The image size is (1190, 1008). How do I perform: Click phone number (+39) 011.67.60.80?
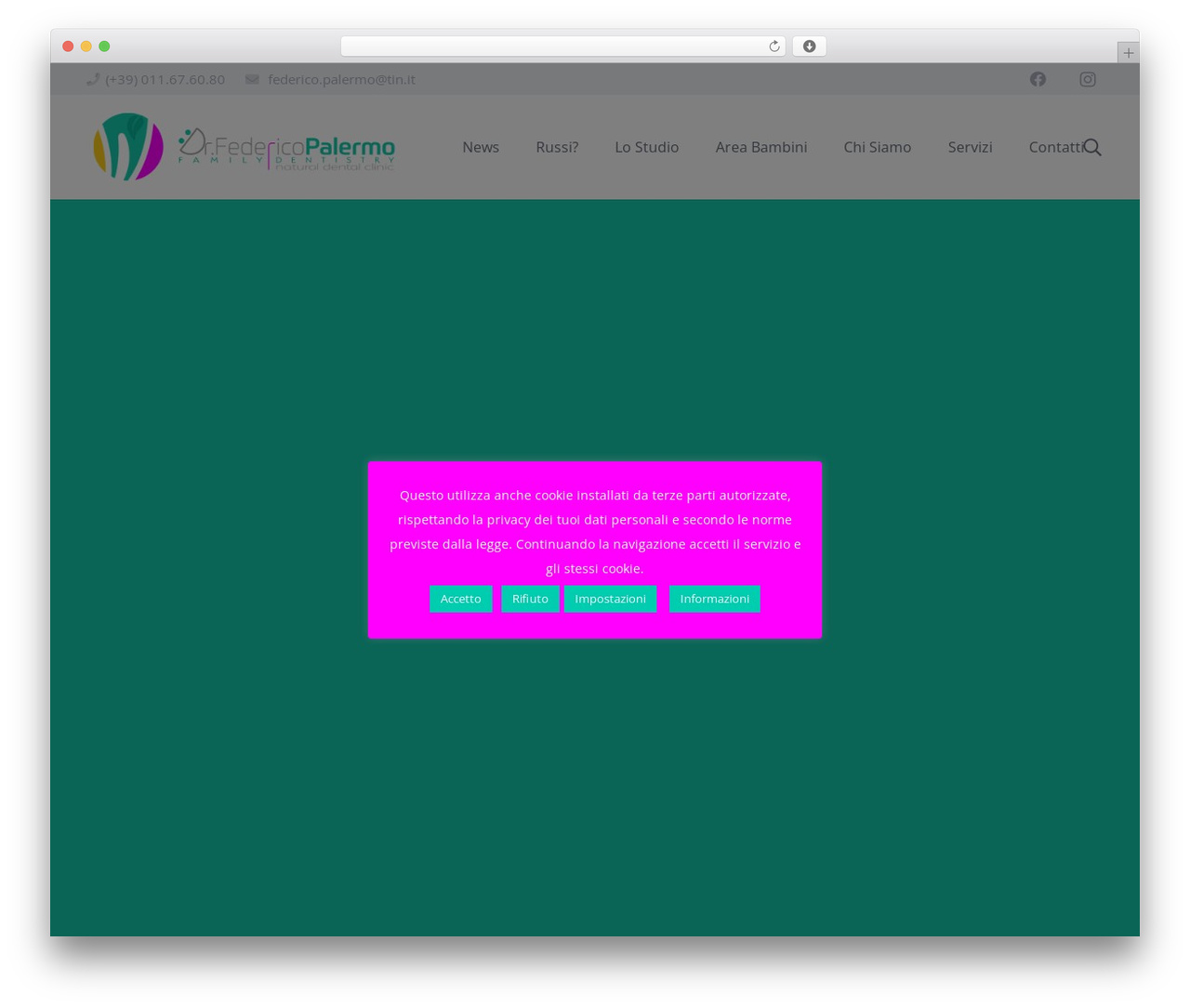165,79
